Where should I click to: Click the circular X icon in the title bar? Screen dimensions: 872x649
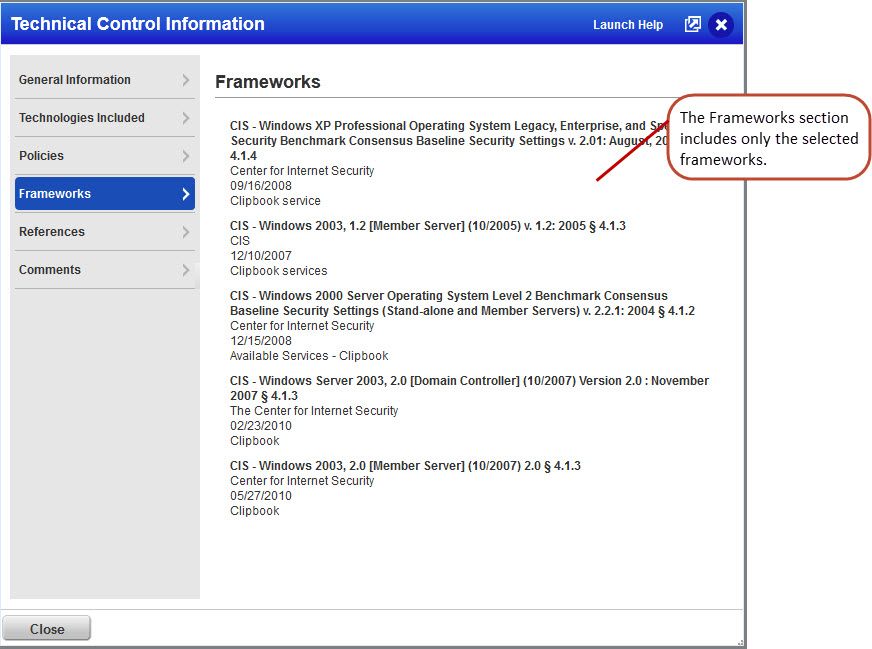[x=721, y=25]
